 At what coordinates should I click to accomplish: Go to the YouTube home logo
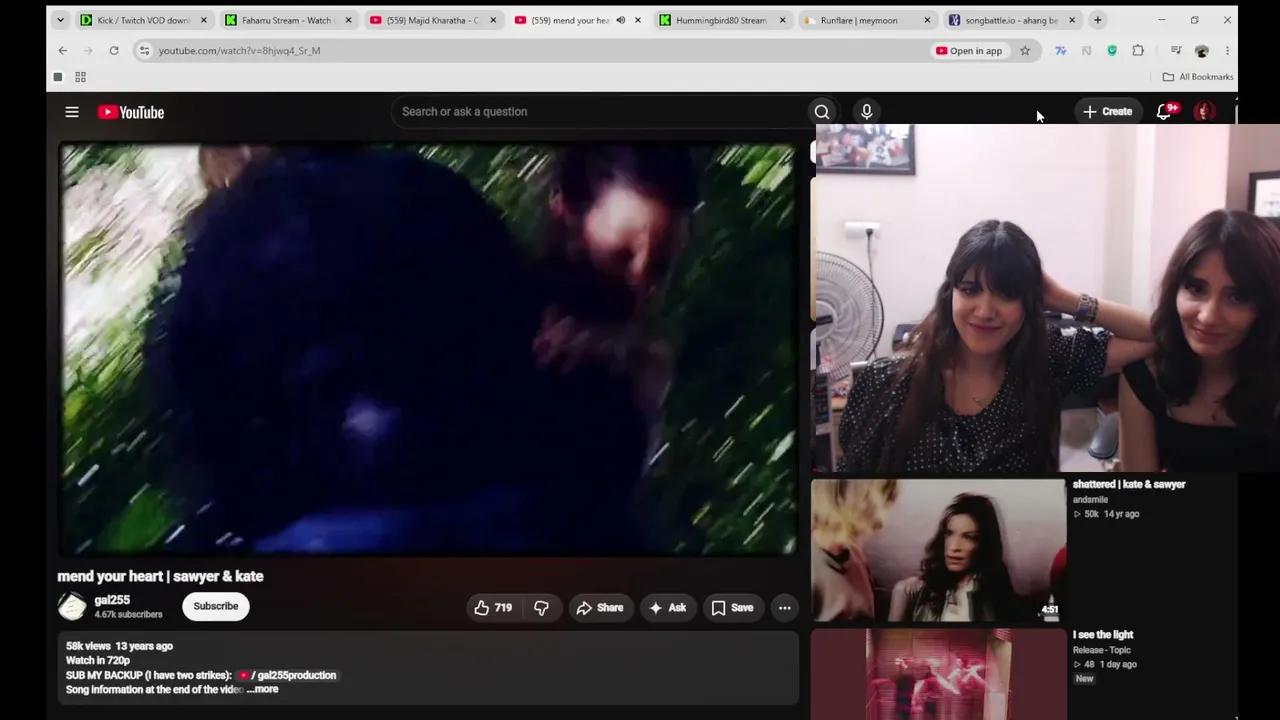(131, 112)
